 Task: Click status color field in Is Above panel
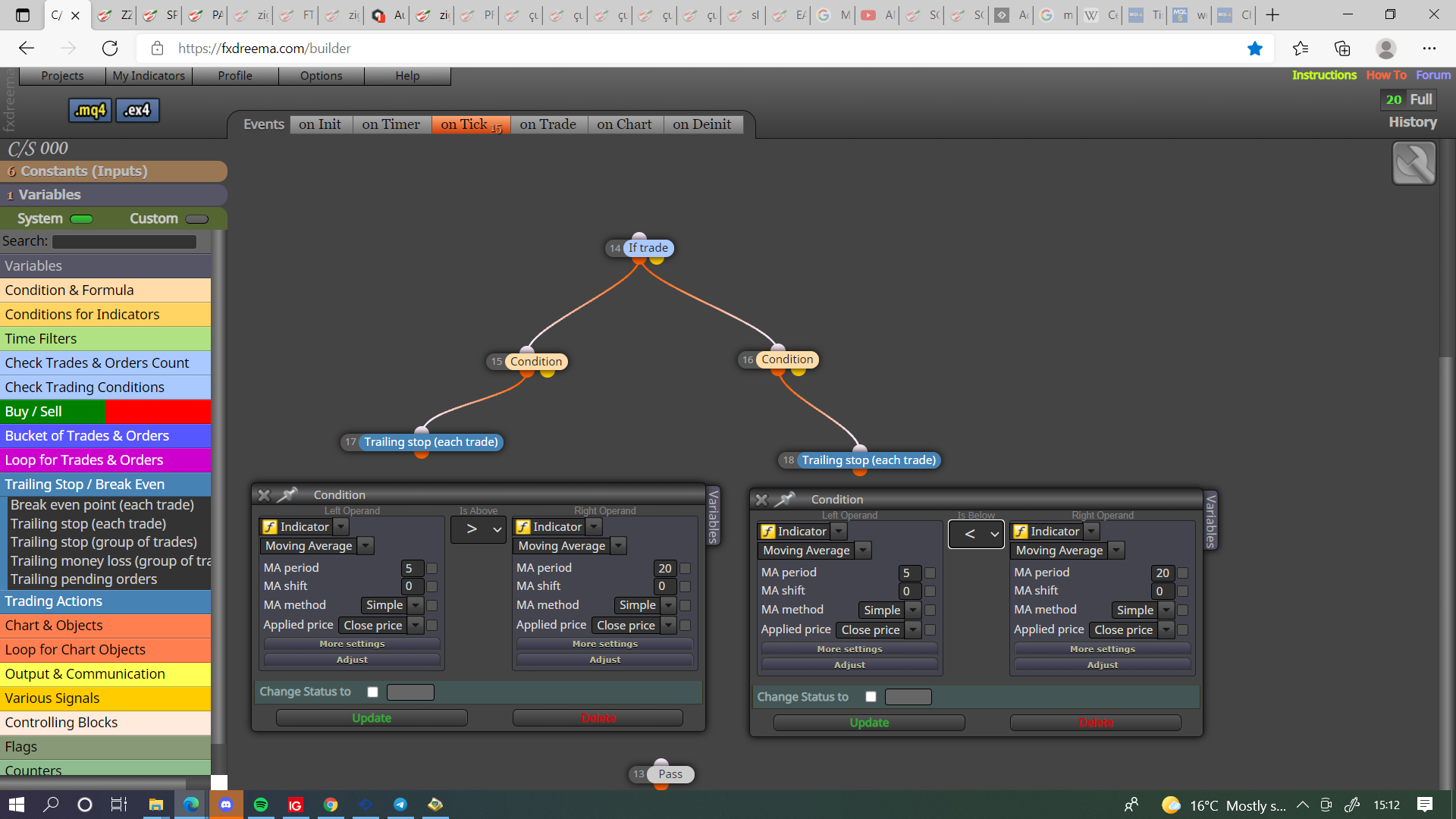click(410, 692)
